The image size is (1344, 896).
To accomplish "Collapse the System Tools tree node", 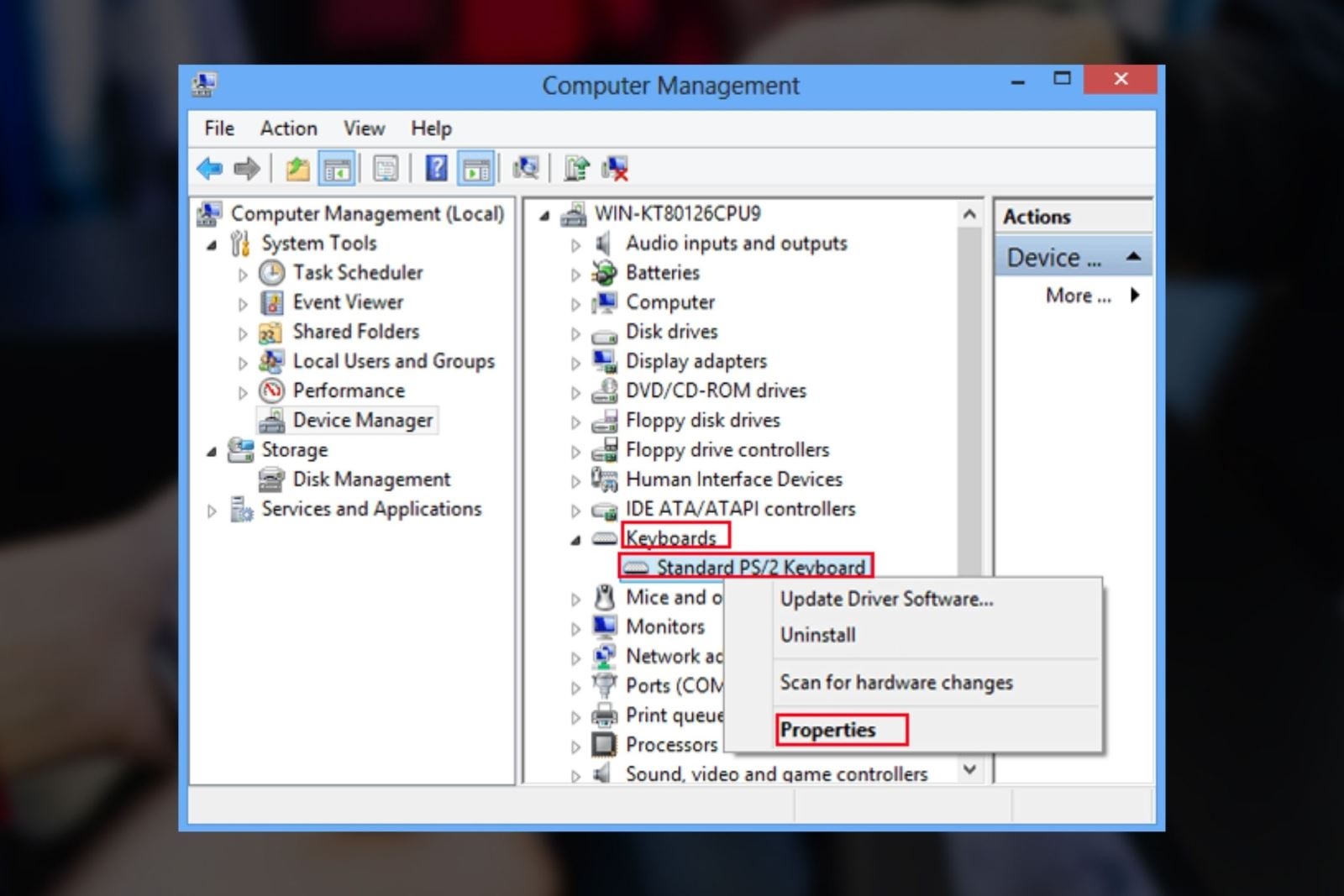I will (x=212, y=245).
